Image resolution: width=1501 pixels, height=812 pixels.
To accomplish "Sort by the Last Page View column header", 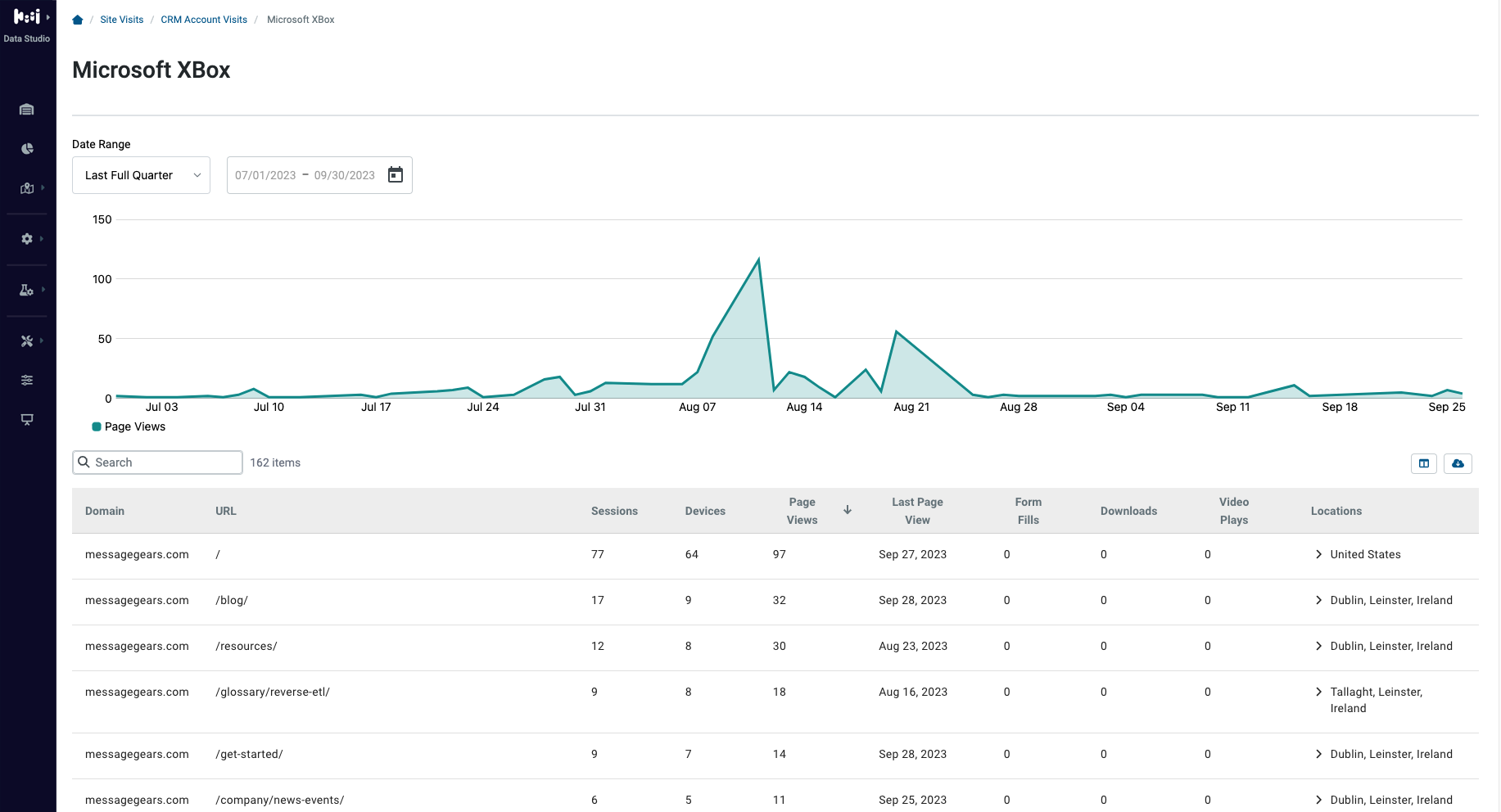I will [x=917, y=511].
